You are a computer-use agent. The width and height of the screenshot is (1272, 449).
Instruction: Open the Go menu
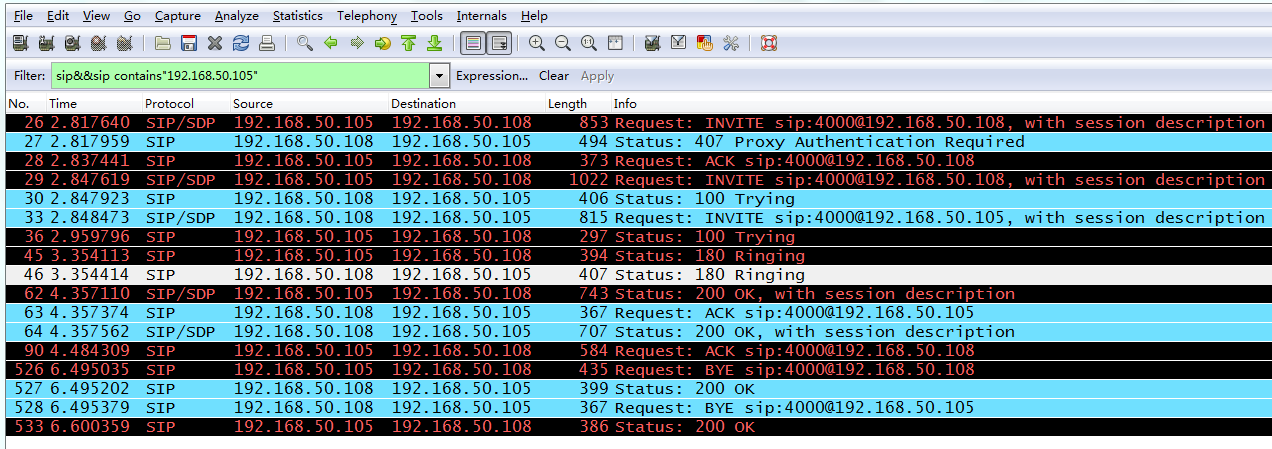(133, 16)
